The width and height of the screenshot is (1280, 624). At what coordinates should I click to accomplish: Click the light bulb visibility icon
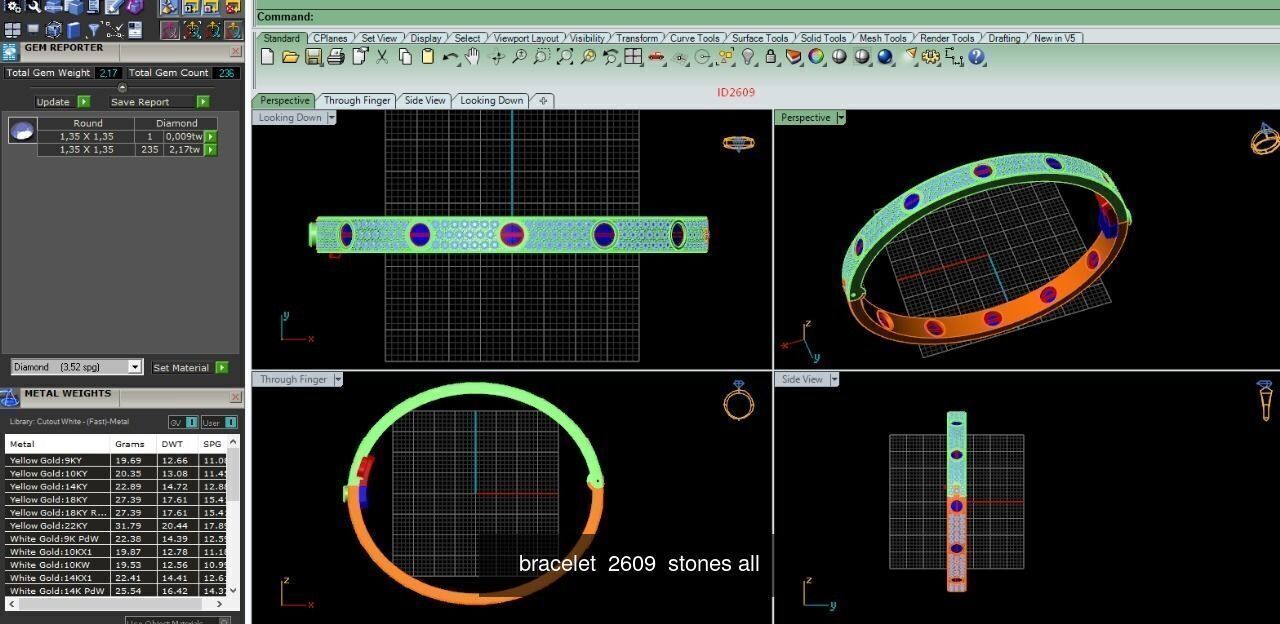coord(747,57)
